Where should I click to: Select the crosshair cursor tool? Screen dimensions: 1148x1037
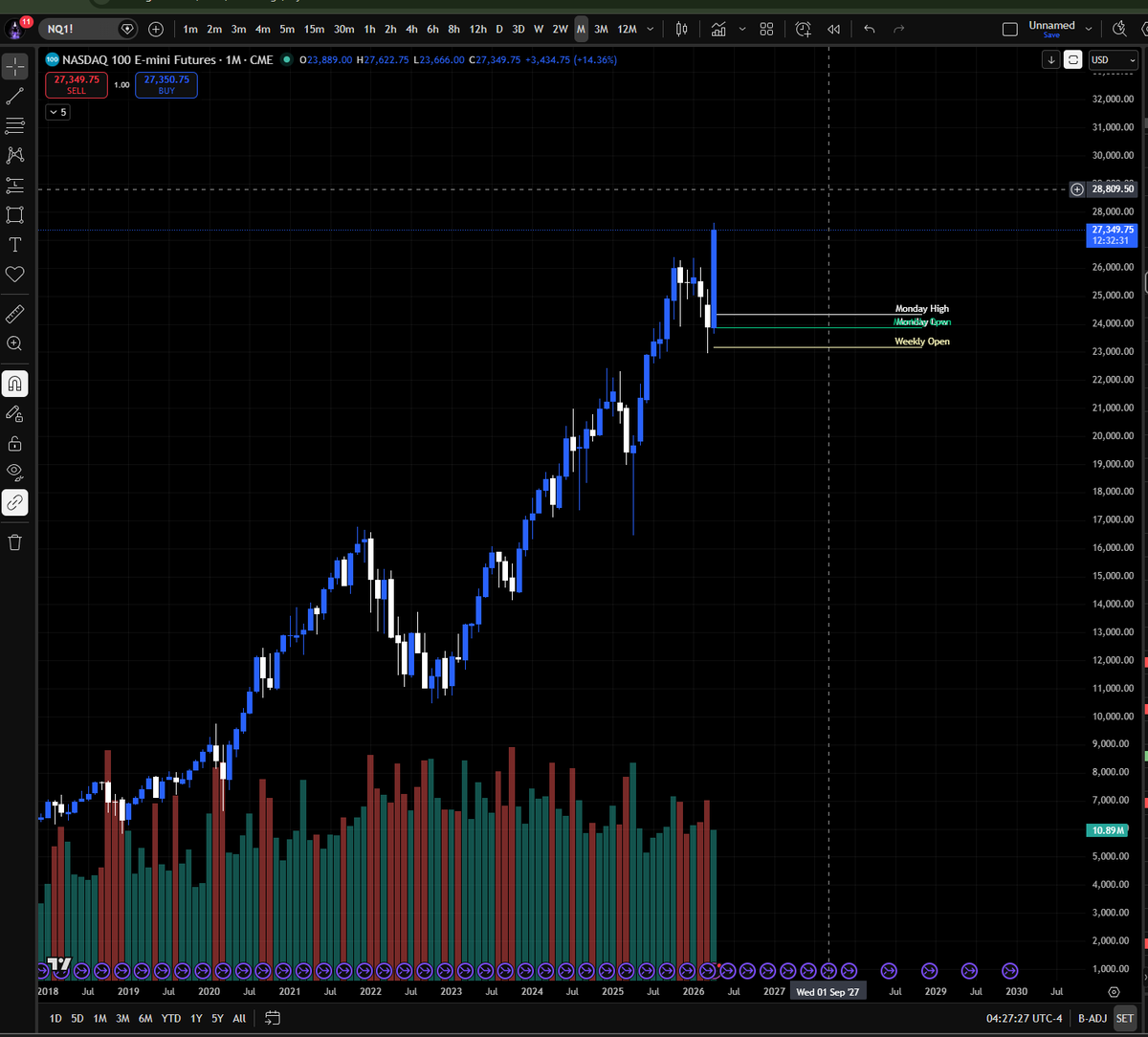click(14, 67)
